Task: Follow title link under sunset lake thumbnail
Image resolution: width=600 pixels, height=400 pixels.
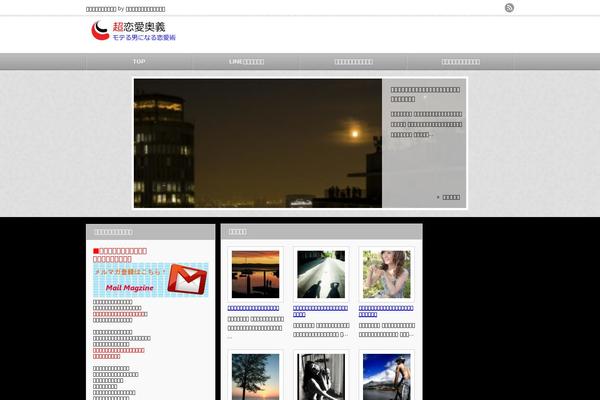Action: (253, 308)
